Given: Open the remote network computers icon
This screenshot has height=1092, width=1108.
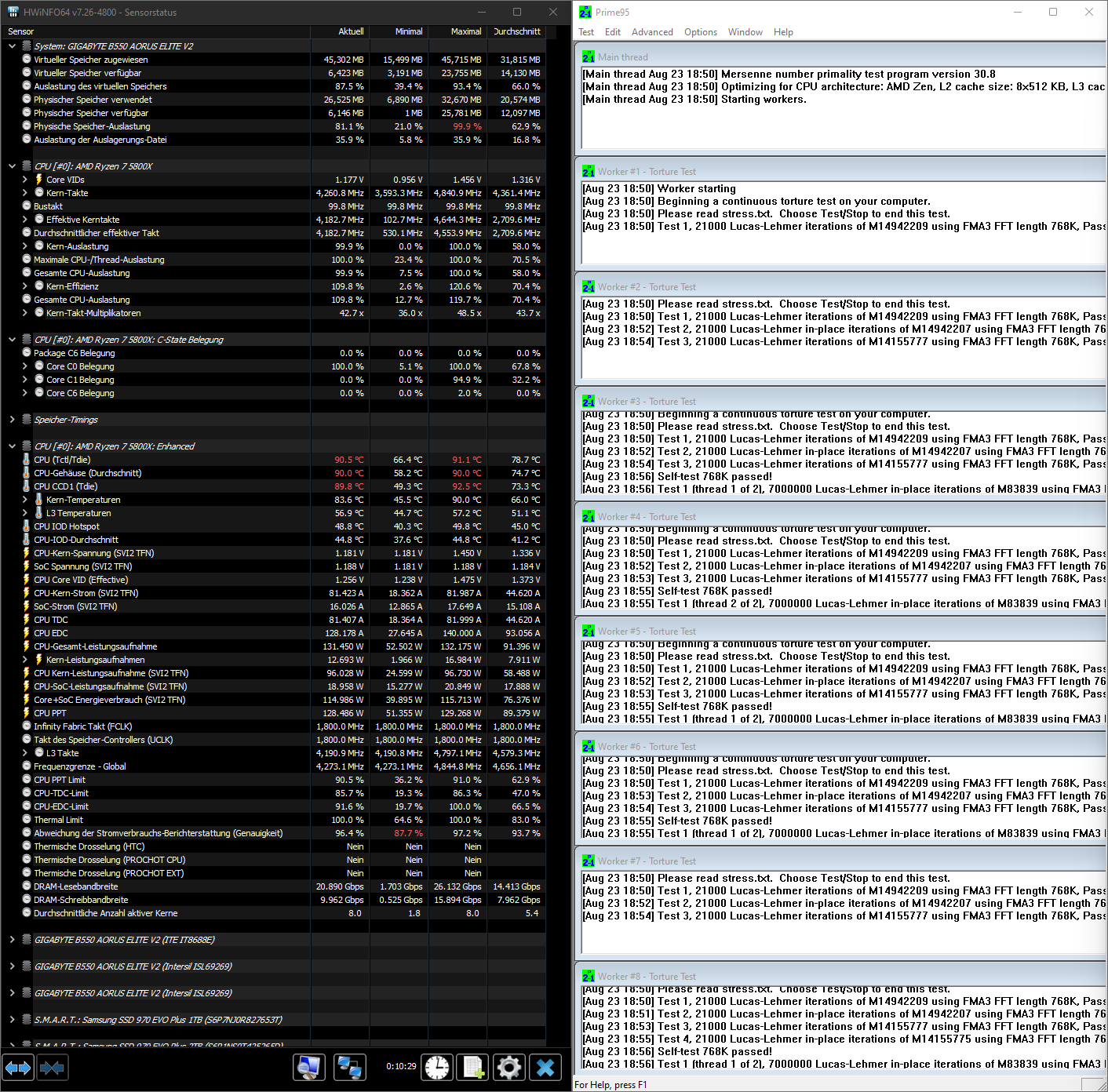Looking at the screenshot, I should pyautogui.click(x=348, y=1068).
